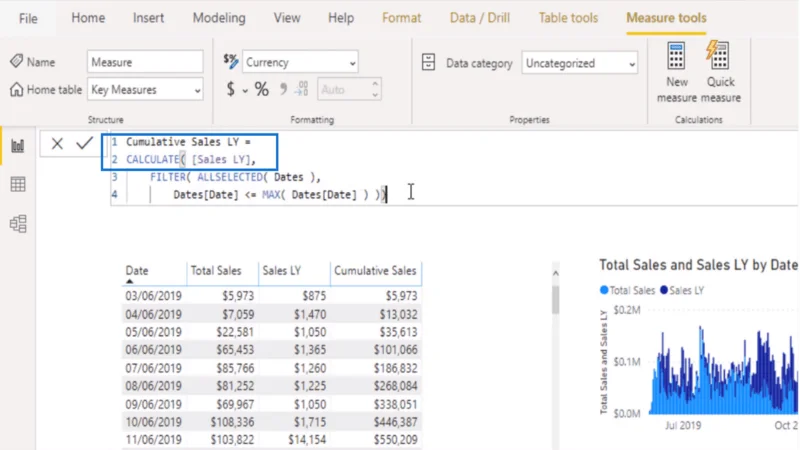Click the table scrollbar up arrow
This screenshot has height=450, width=800.
click(556, 273)
